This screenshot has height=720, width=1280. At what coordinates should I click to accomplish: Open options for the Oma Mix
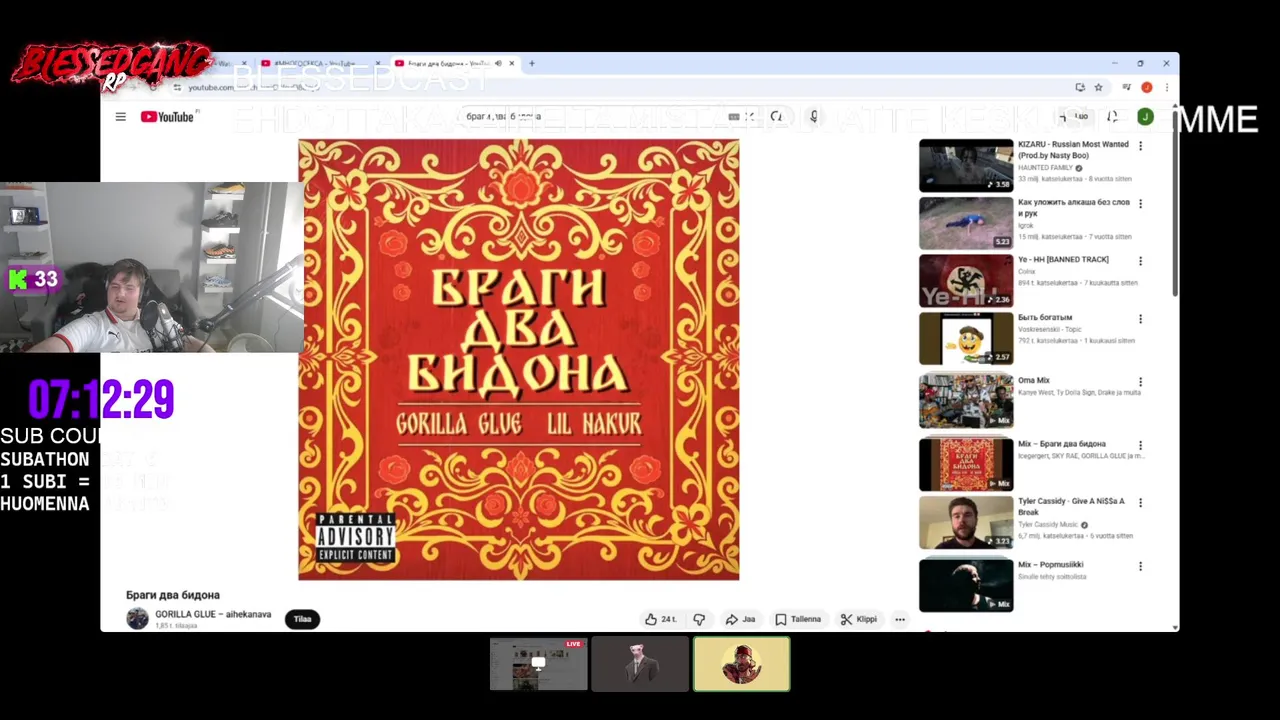pyautogui.click(x=1140, y=382)
